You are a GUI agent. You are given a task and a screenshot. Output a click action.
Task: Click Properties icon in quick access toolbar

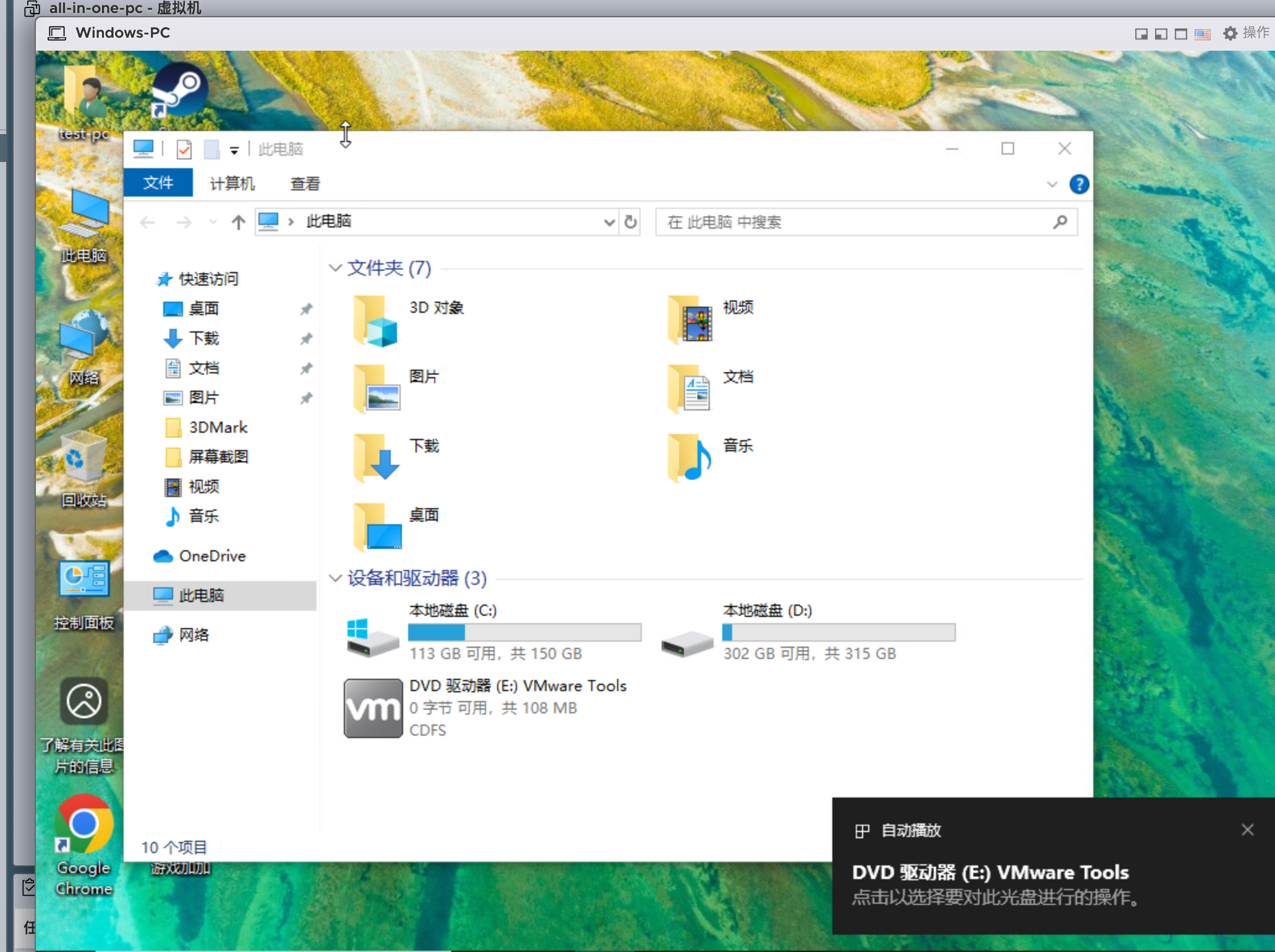coord(184,149)
